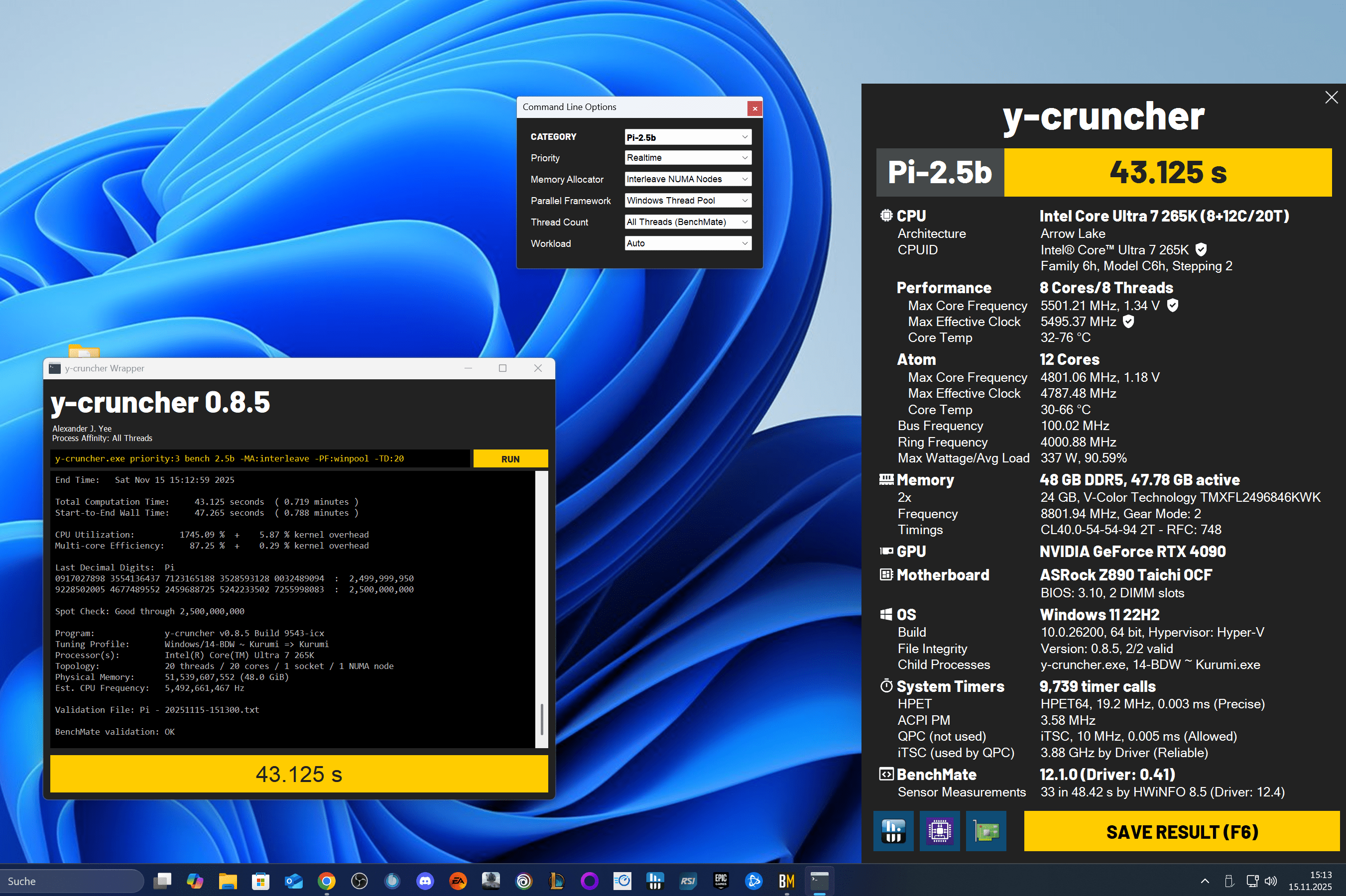Close the Command Line Options dialog
The height and width of the screenshot is (896, 1346).
754,108
